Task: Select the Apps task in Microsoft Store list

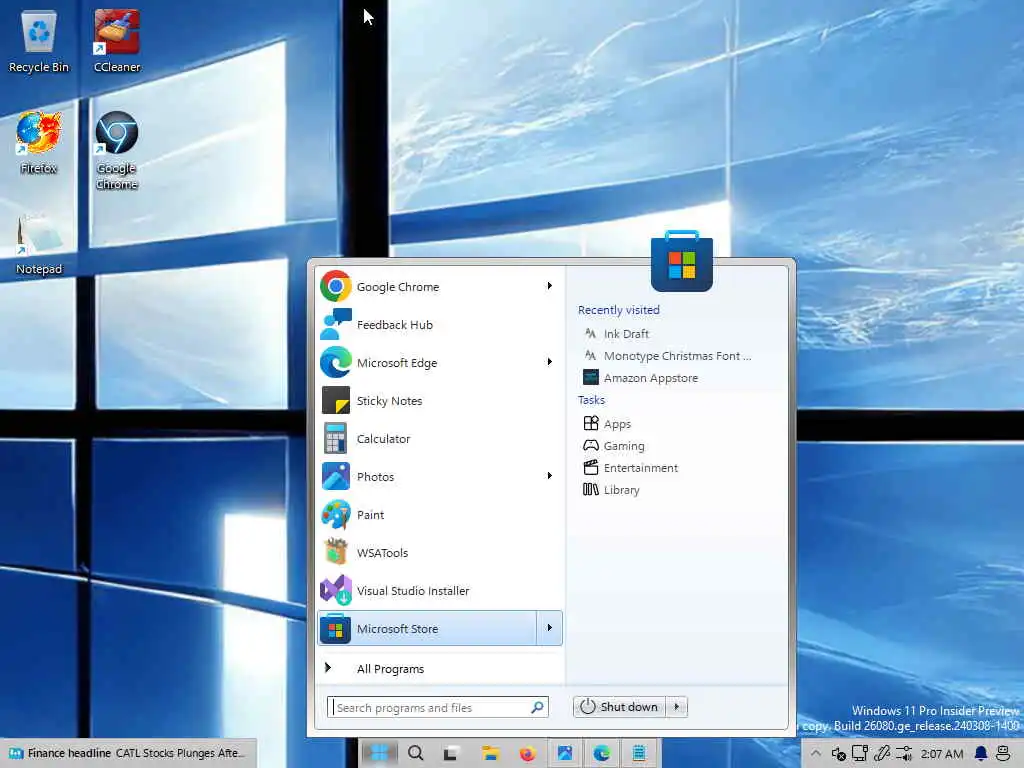Action: click(x=607, y=424)
